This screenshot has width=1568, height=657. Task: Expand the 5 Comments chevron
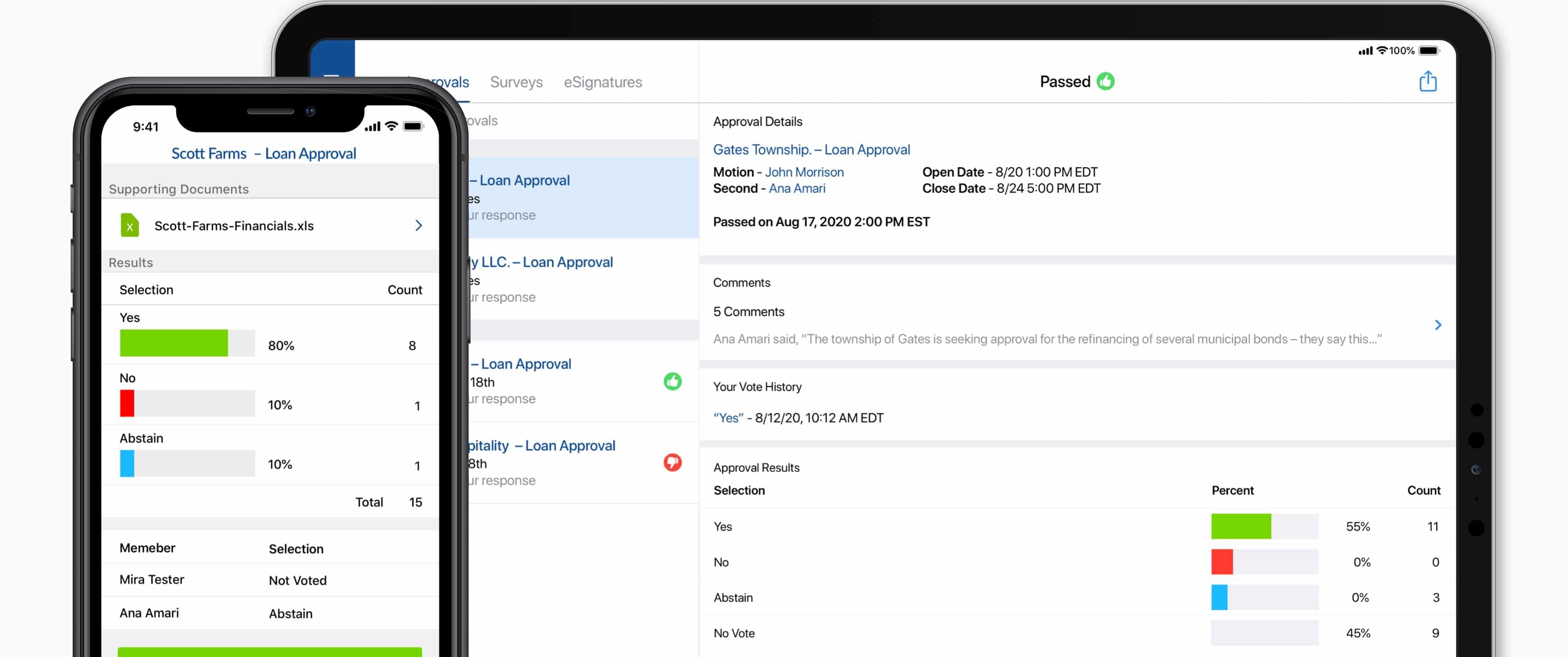1438,325
